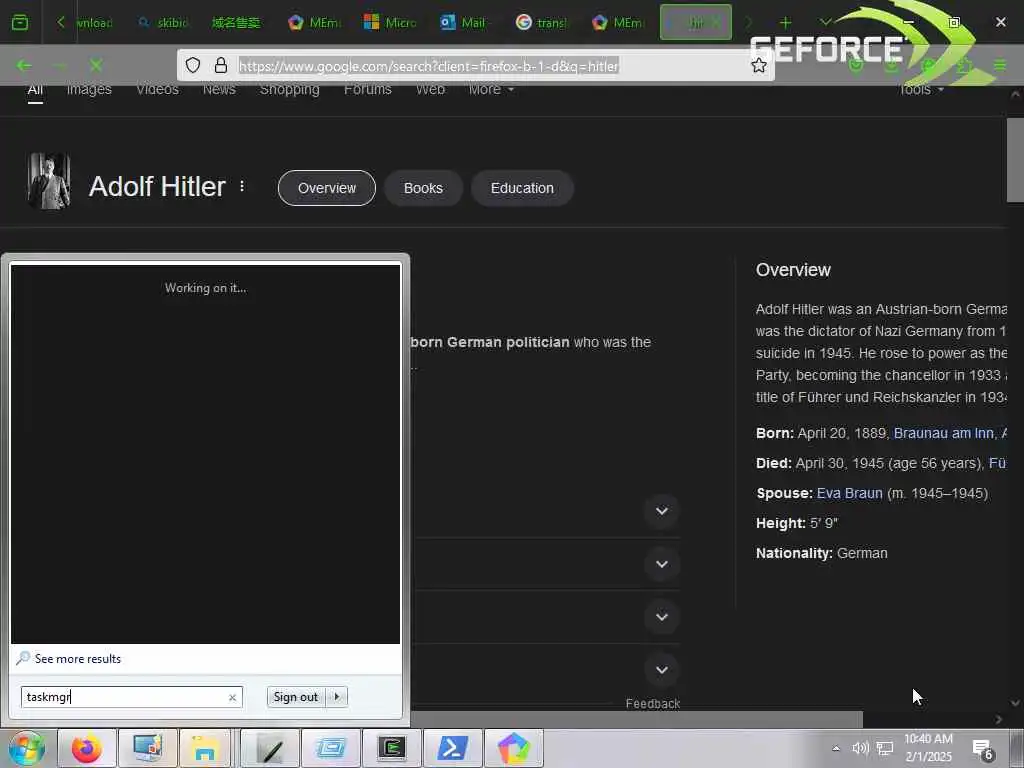Image resolution: width=1024 pixels, height=768 pixels.
Task: Click the Adolf Hitler portrait thumbnail
Action: point(49,182)
